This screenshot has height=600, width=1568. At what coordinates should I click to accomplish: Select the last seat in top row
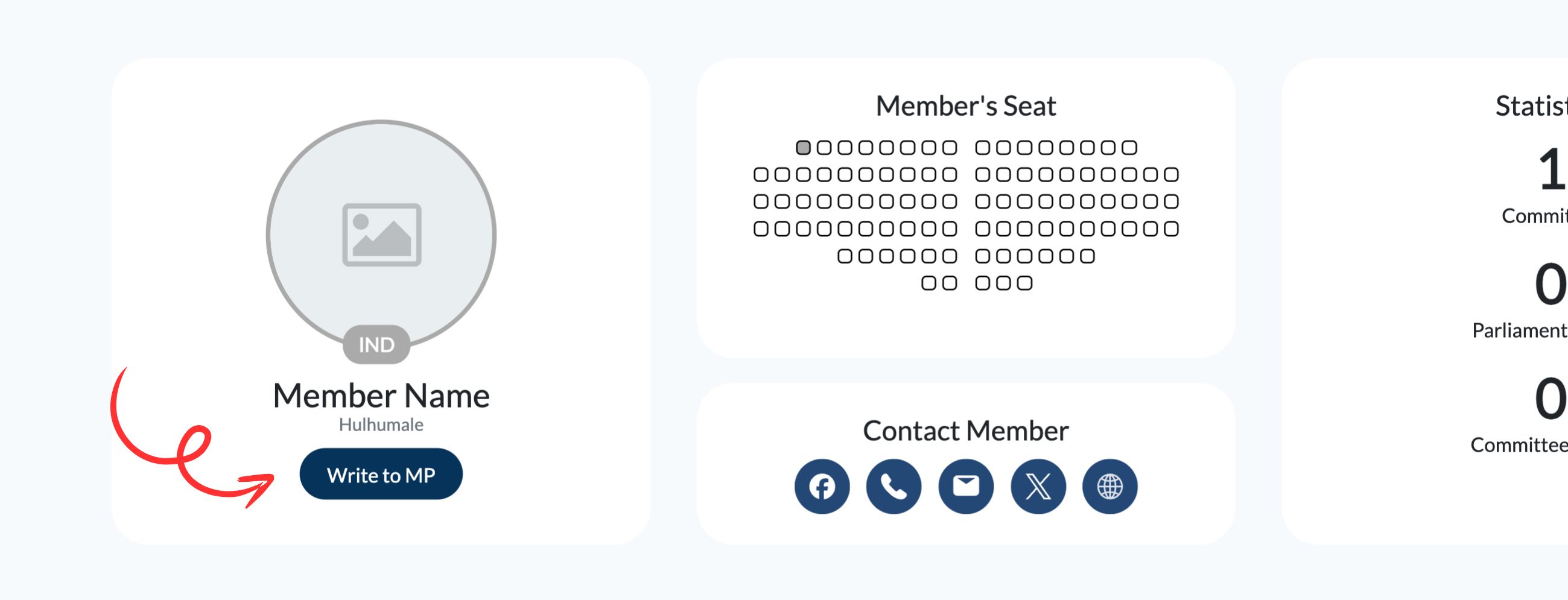point(1129,147)
